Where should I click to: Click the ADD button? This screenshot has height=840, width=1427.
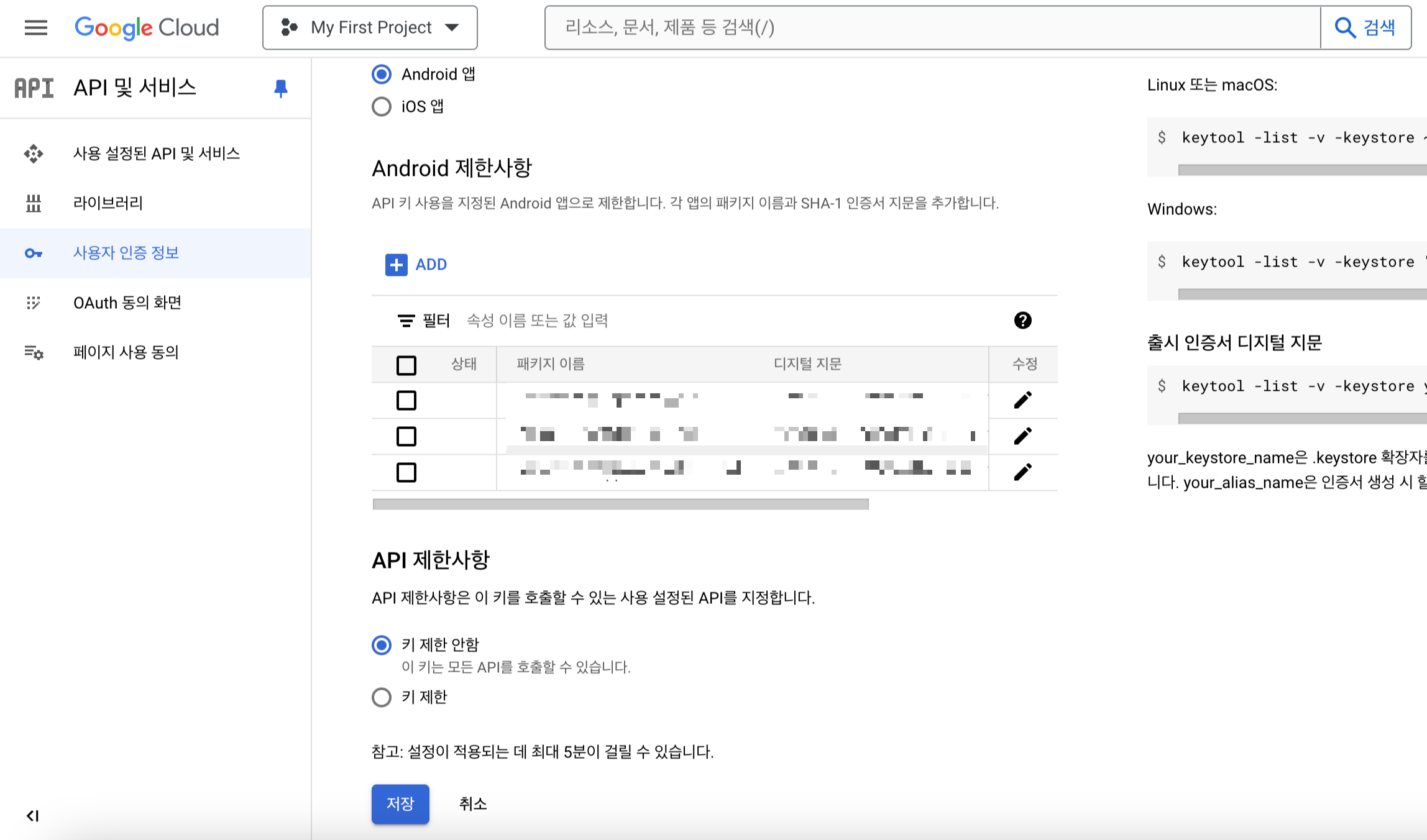point(416,265)
